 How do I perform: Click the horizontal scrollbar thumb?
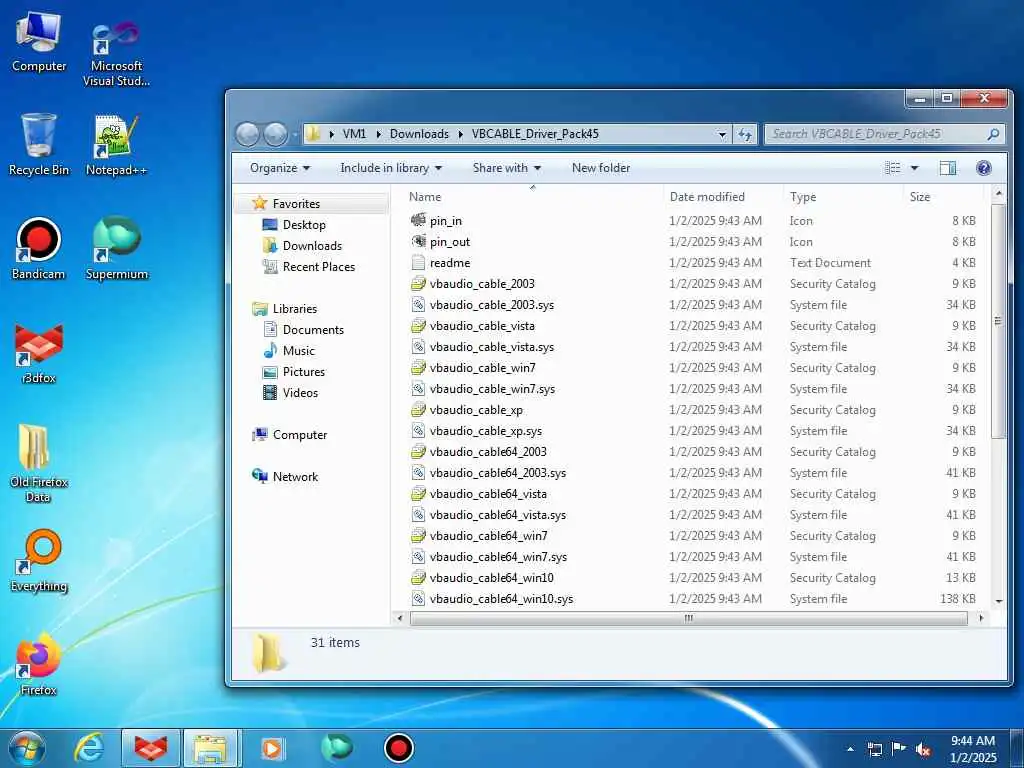click(x=688, y=618)
